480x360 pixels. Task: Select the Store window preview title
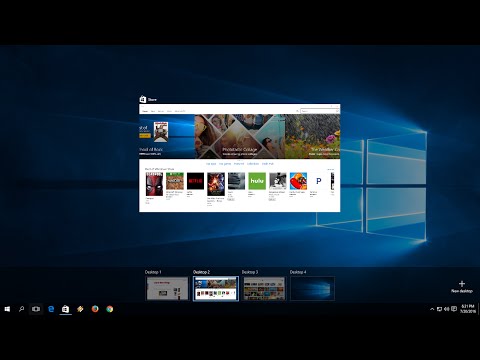pos(152,99)
